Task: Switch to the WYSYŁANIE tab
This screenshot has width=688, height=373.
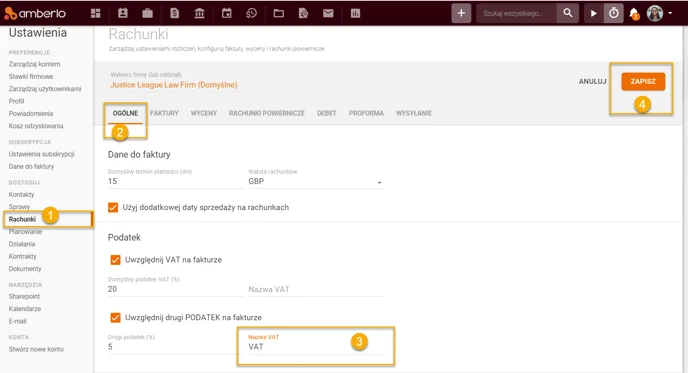Action: tap(414, 113)
